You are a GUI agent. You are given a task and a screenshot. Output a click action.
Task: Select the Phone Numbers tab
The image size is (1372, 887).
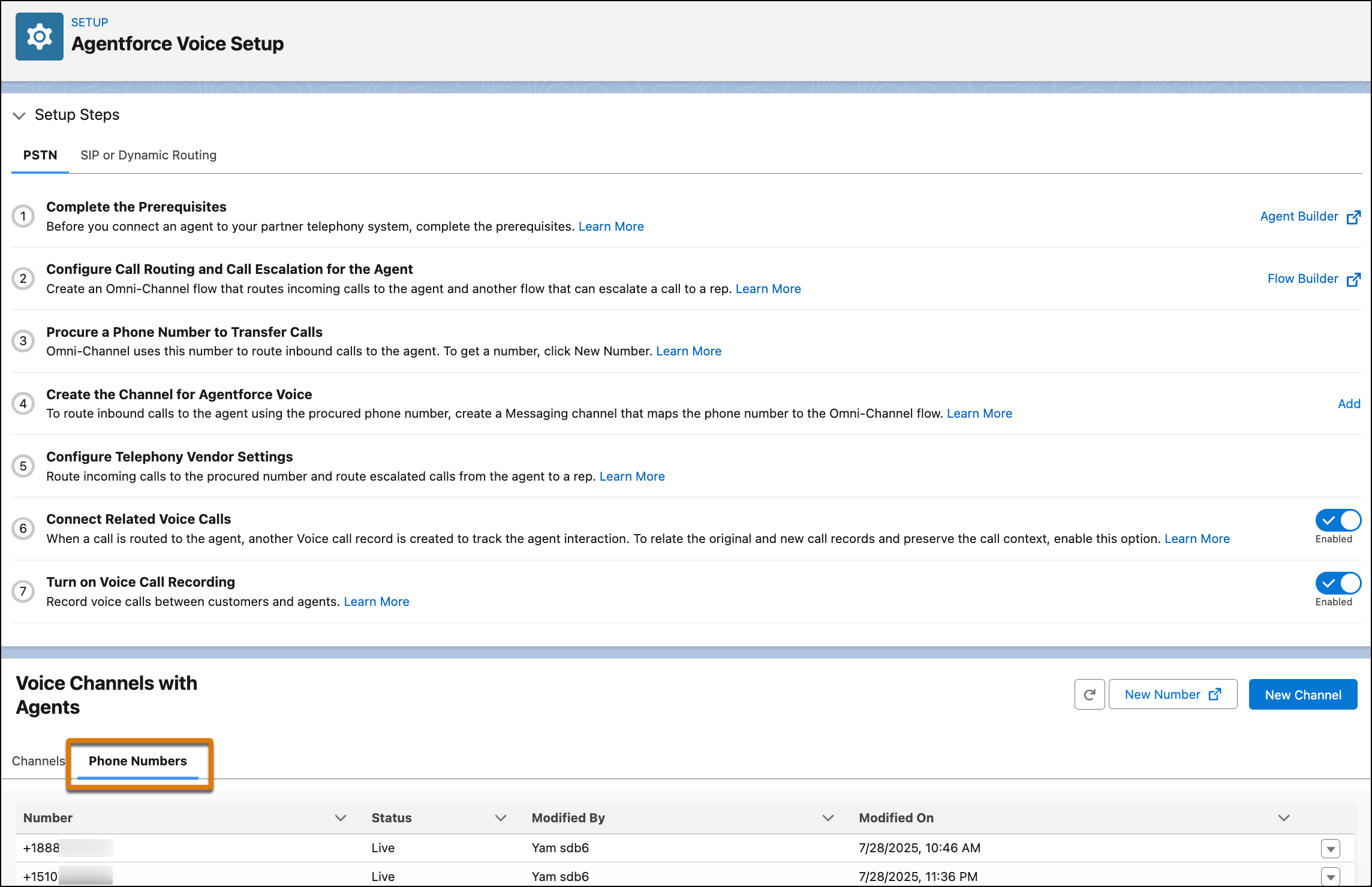(x=138, y=761)
